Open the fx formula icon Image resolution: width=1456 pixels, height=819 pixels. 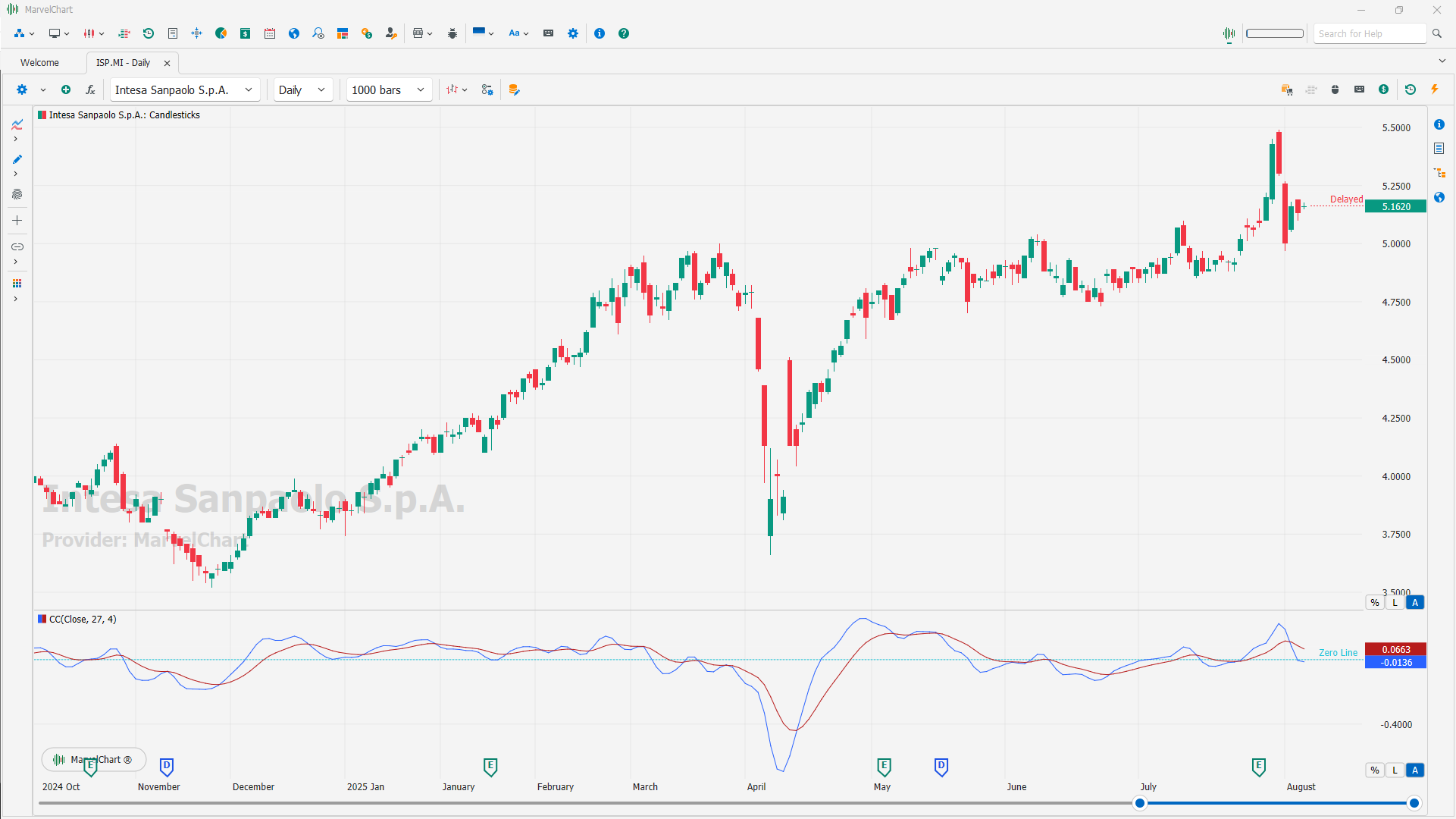[90, 89]
